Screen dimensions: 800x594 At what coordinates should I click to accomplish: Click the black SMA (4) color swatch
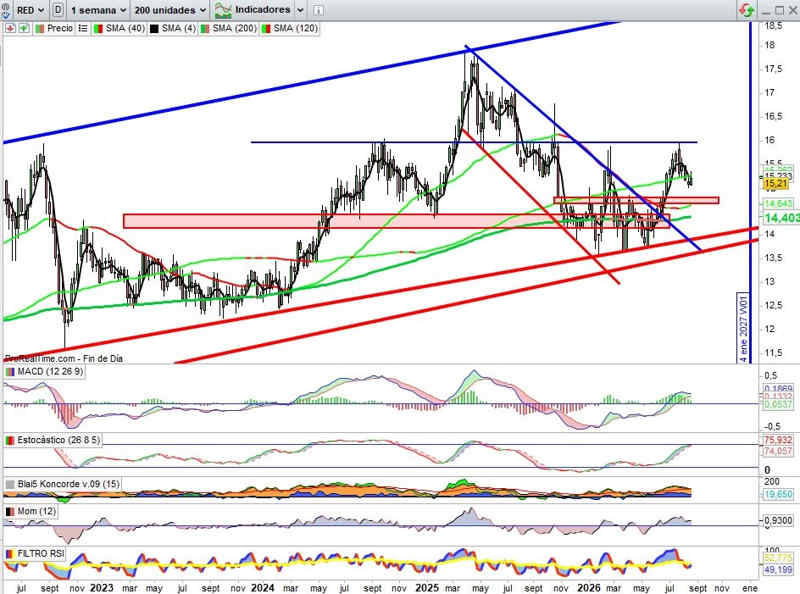click(x=154, y=29)
